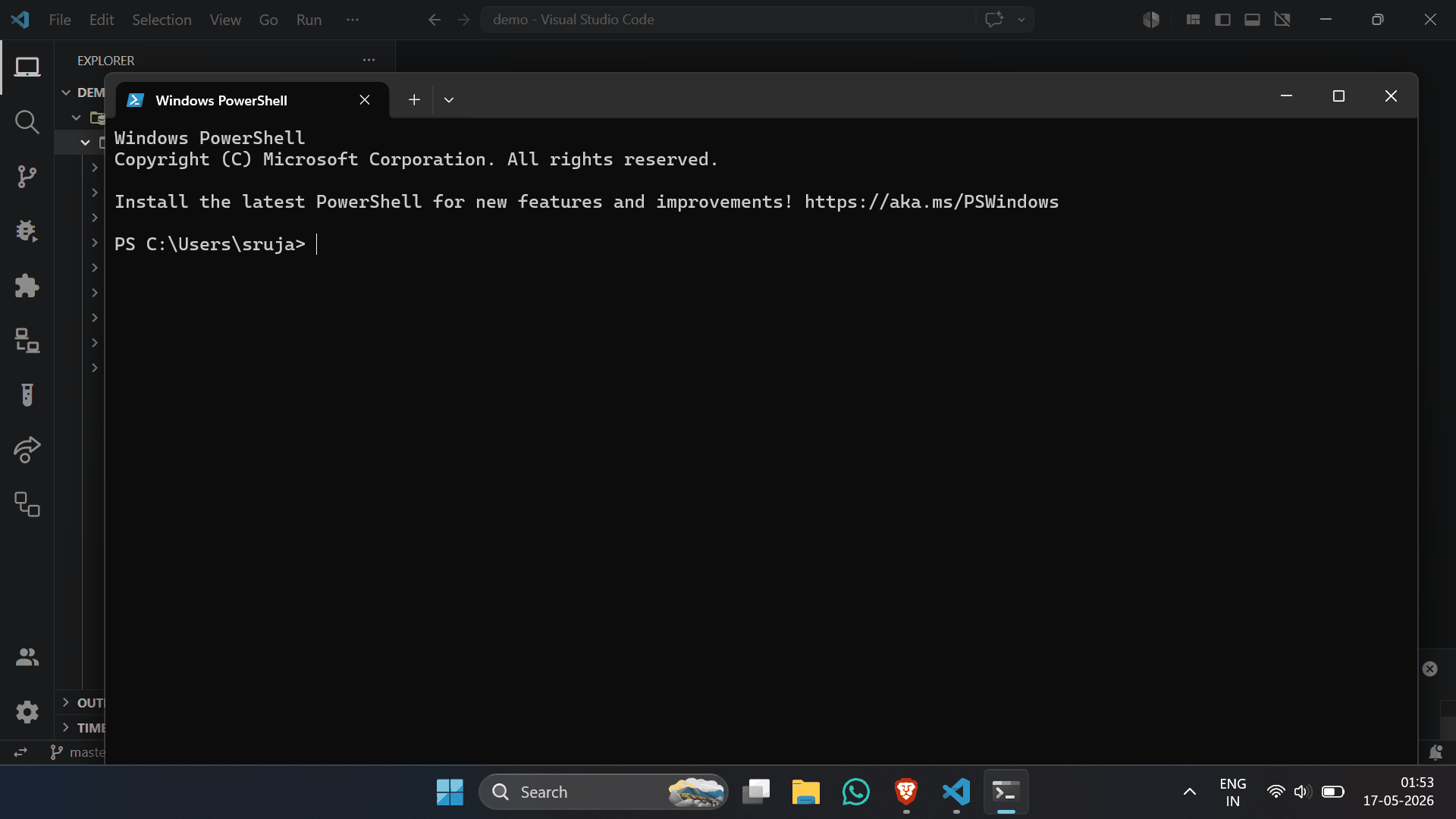Close the Windows PowerShell tab

(x=365, y=100)
